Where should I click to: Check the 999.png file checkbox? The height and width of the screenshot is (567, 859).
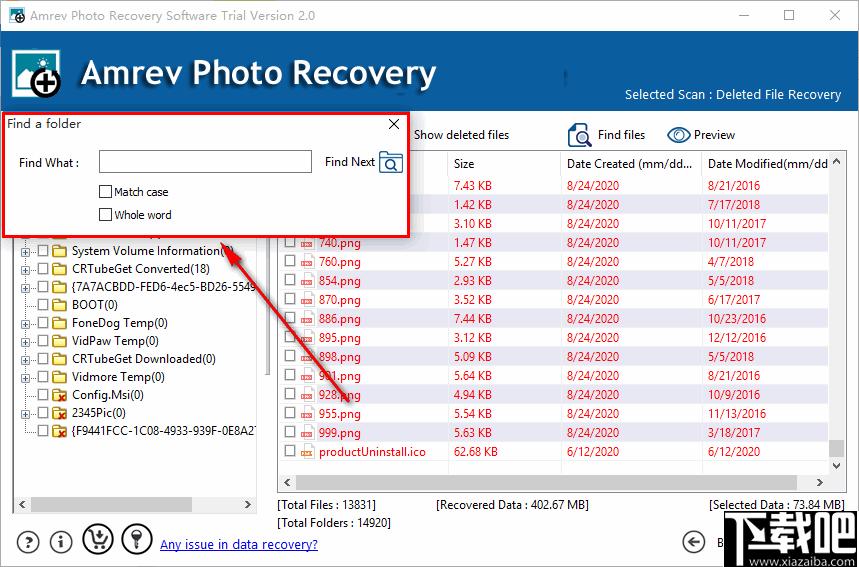pyautogui.click(x=290, y=432)
